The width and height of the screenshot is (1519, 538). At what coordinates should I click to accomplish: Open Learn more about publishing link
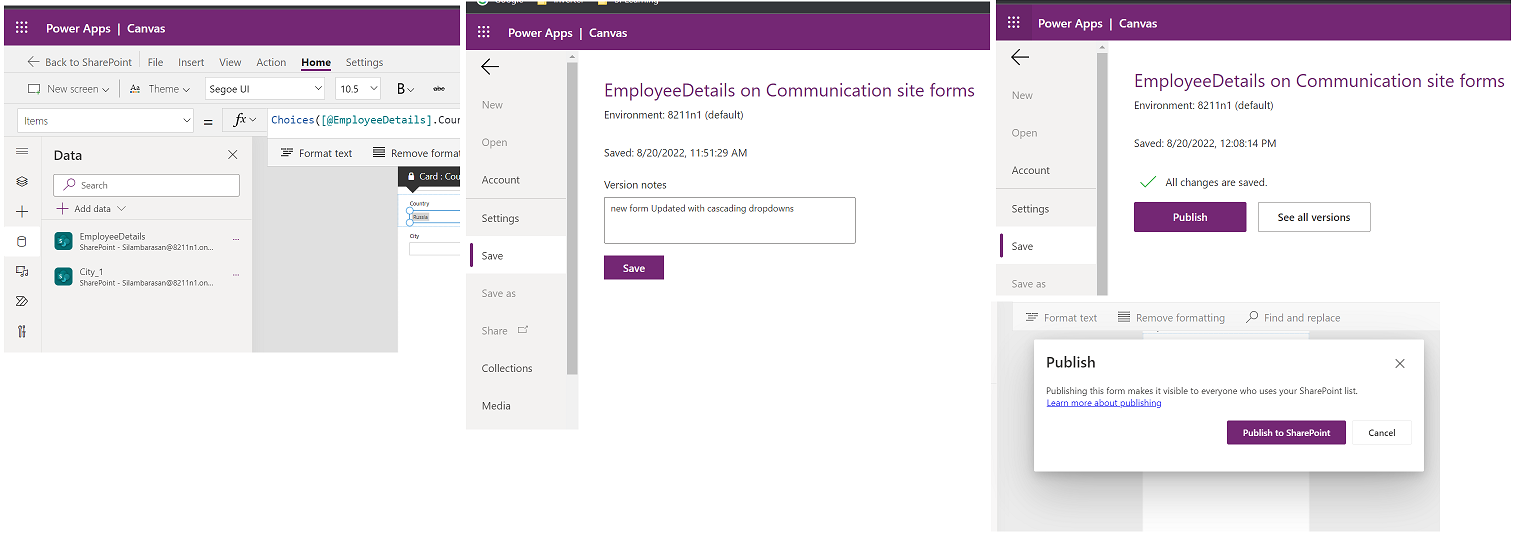[1104, 403]
